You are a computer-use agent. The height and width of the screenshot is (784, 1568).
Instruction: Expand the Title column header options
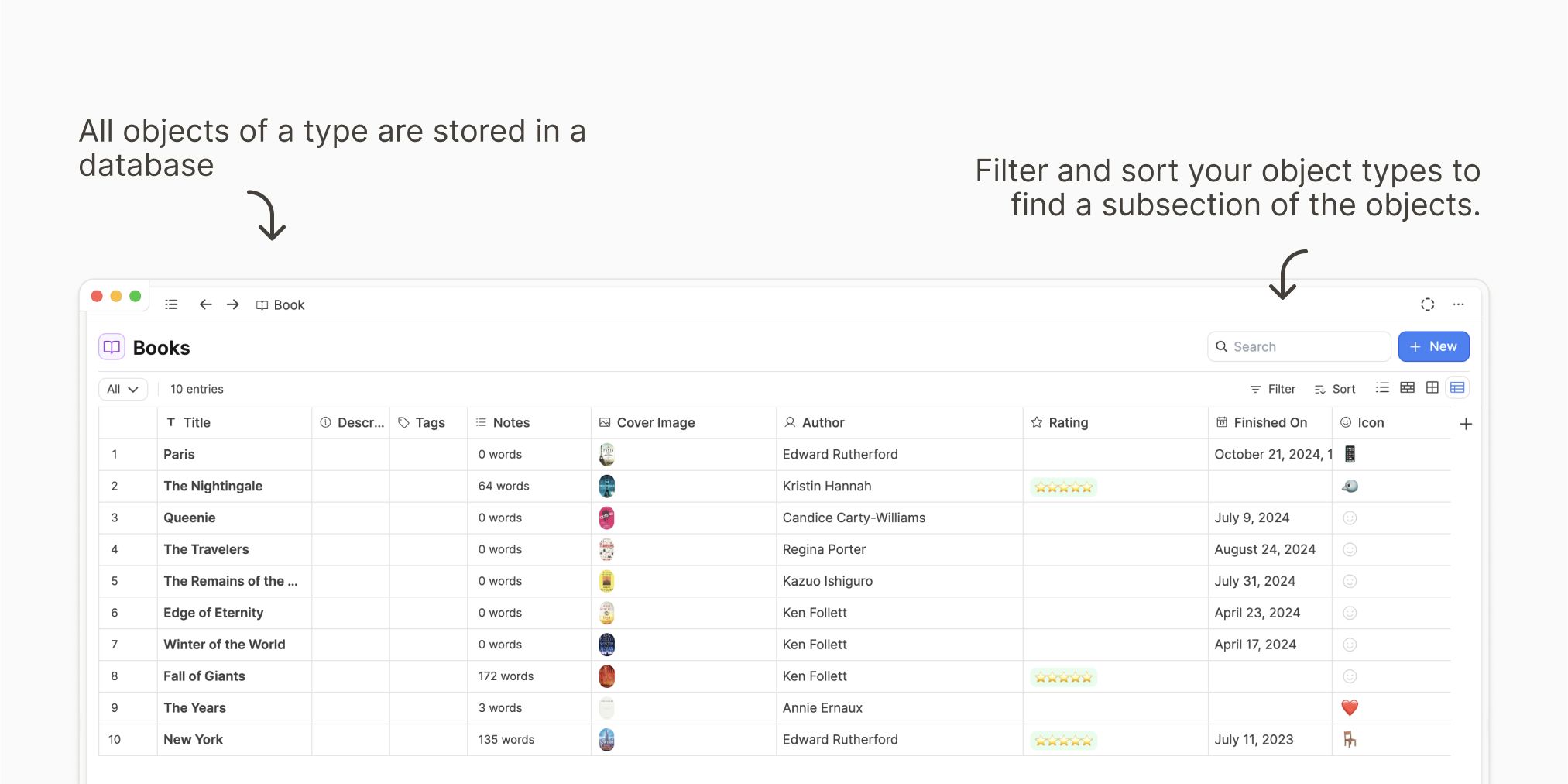[x=196, y=422]
